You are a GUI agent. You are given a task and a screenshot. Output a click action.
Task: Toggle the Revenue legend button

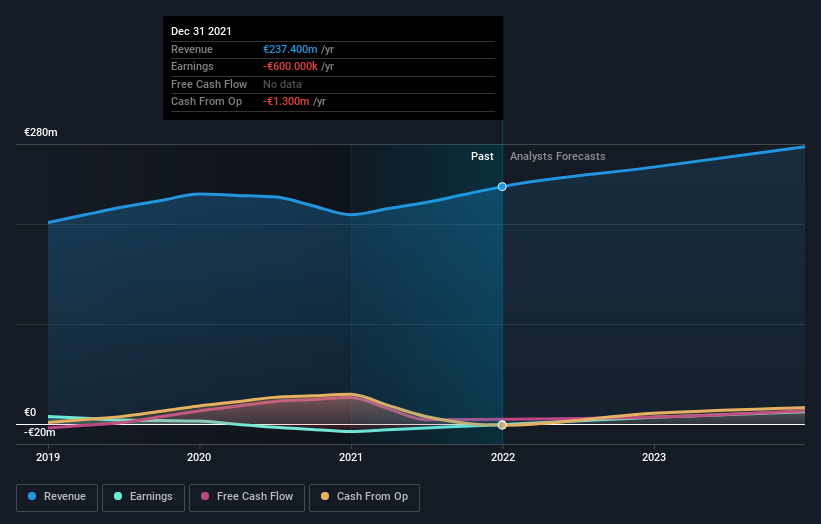tap(57, 497)
